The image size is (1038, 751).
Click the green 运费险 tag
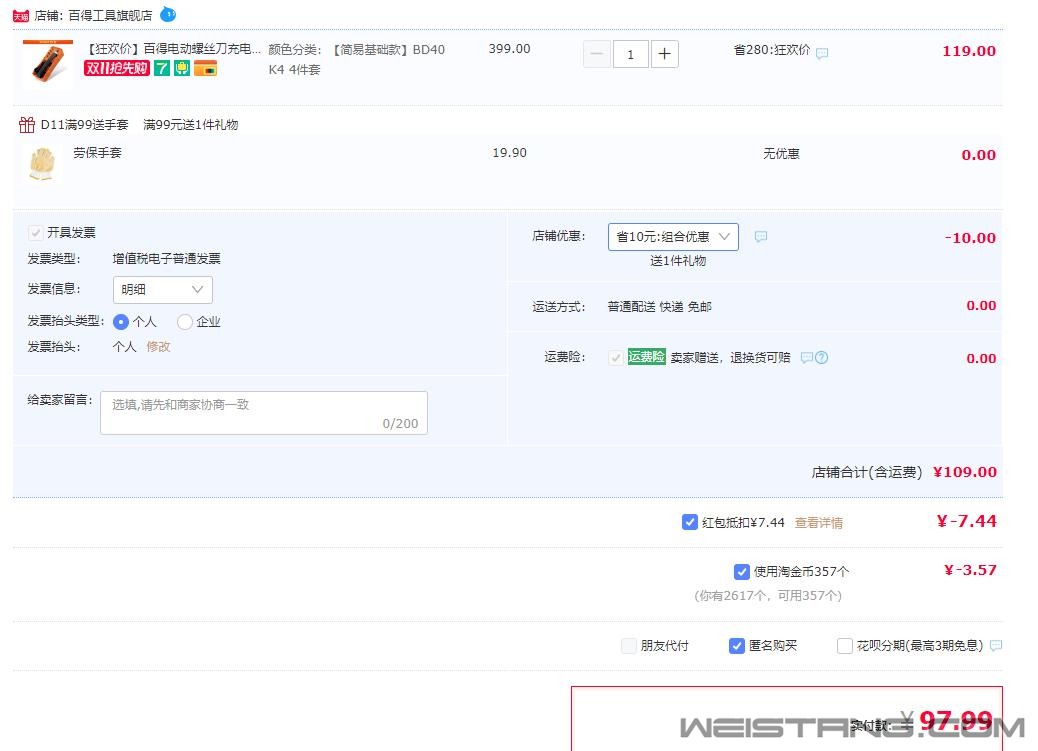tap(646, 357)
